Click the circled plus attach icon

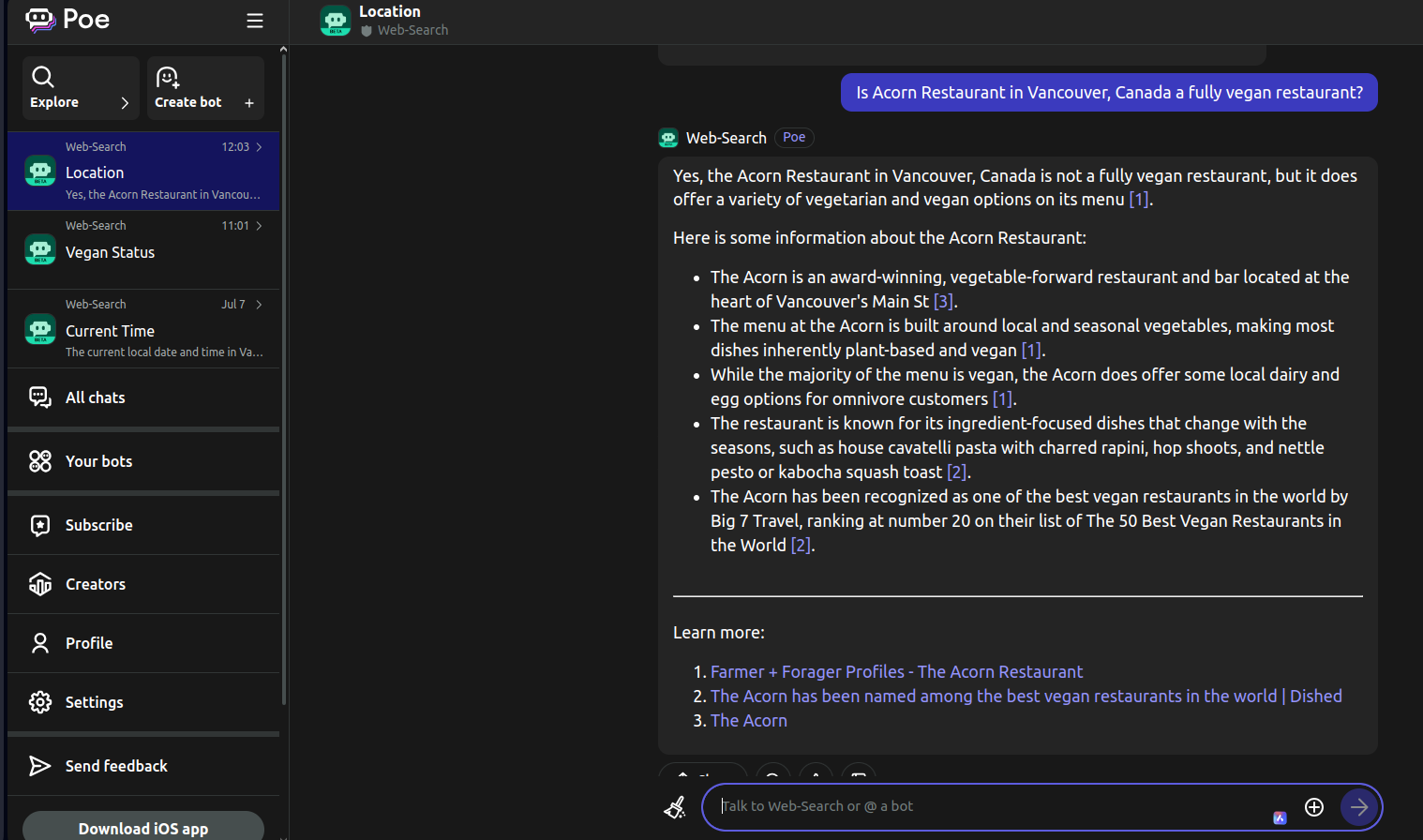tap(1314, 807)
